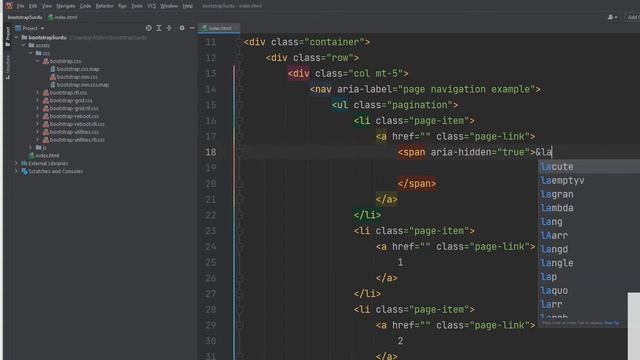Click the fold marker on line 12
Viewport: 640px width, 360px height.
point(240,58)
